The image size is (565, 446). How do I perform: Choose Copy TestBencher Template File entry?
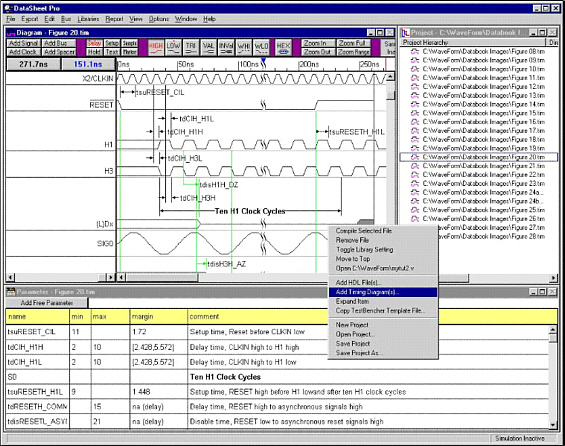click(383, 311)
